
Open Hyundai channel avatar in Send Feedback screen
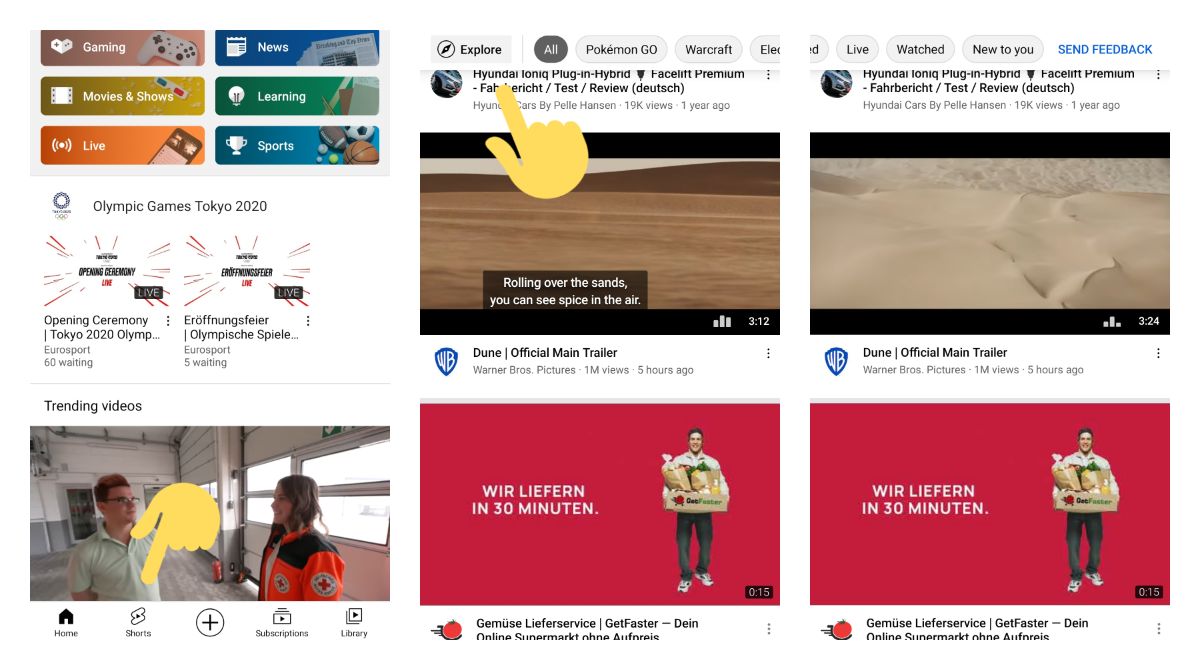coord(836,83)
